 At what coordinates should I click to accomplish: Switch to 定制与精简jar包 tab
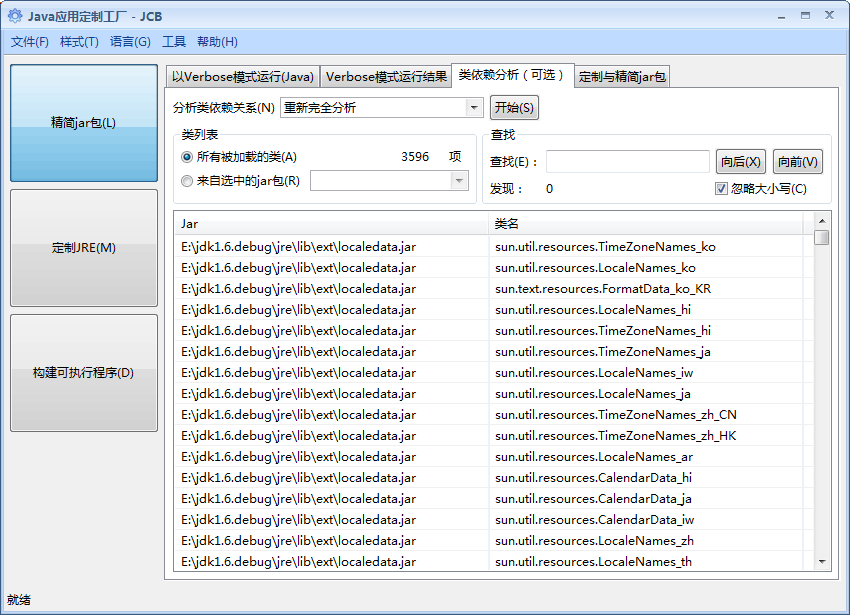(622, 76)
